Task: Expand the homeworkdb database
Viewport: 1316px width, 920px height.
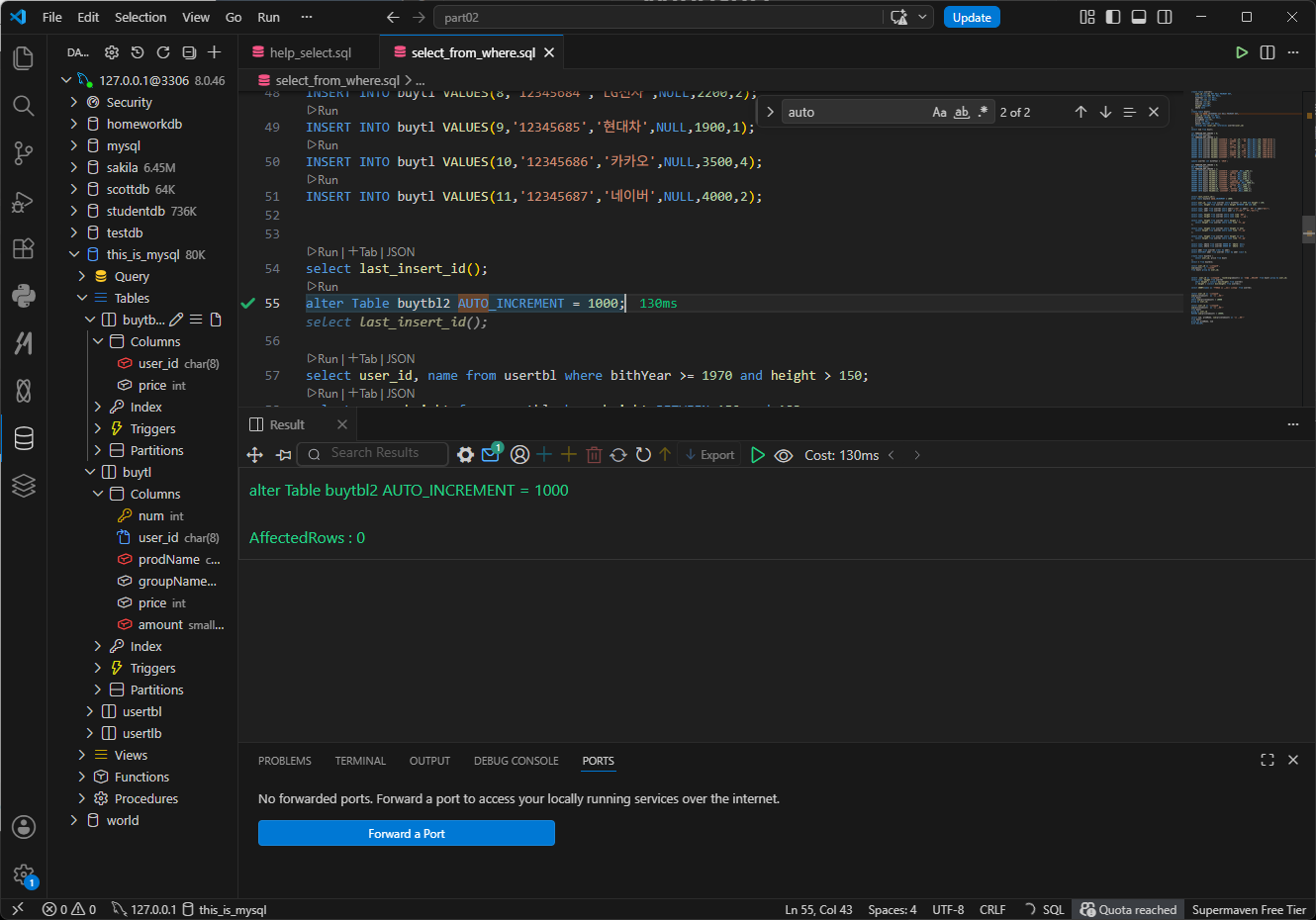Action: coord(74,124)
